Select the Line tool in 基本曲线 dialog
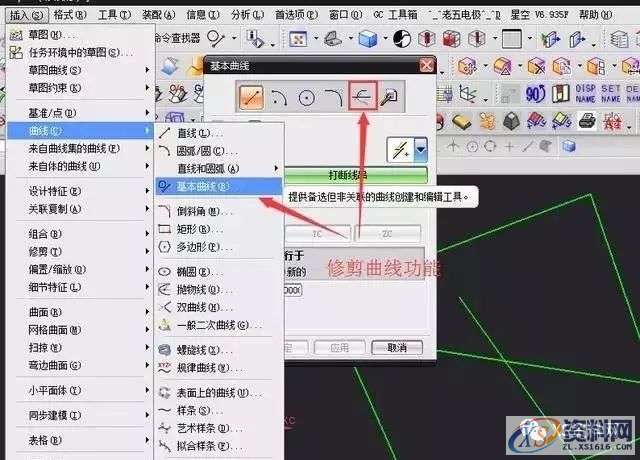Image resolution: width=640 pixels, height=460 pixels. click(251, 97)
